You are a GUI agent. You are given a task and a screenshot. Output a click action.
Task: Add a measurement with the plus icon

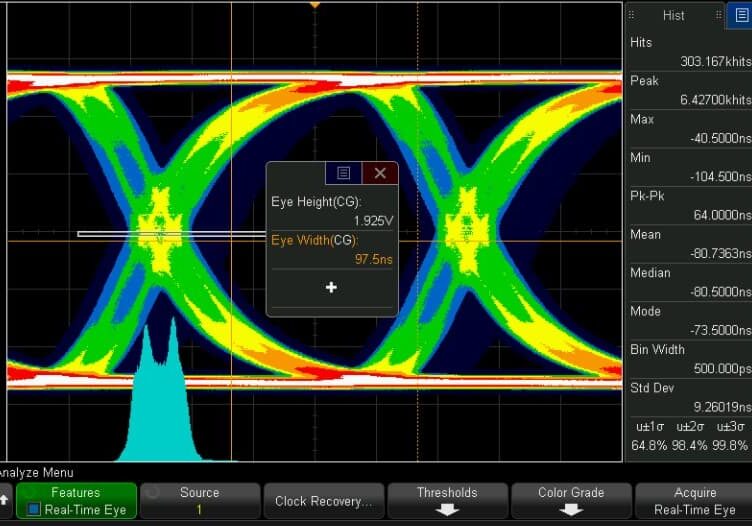(331, 287)
